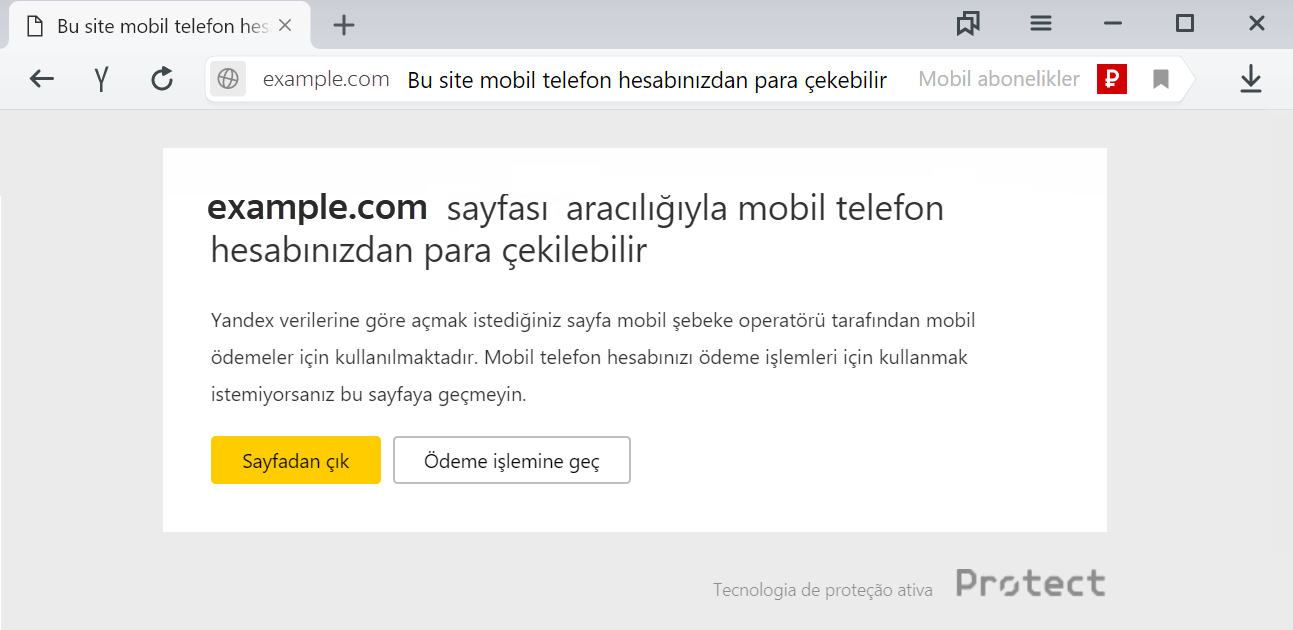Open the bookmarks panel icon in the title bar
Image resolution: width=1293 pixels, height=630 pixels.
click(x=967, y=24)
